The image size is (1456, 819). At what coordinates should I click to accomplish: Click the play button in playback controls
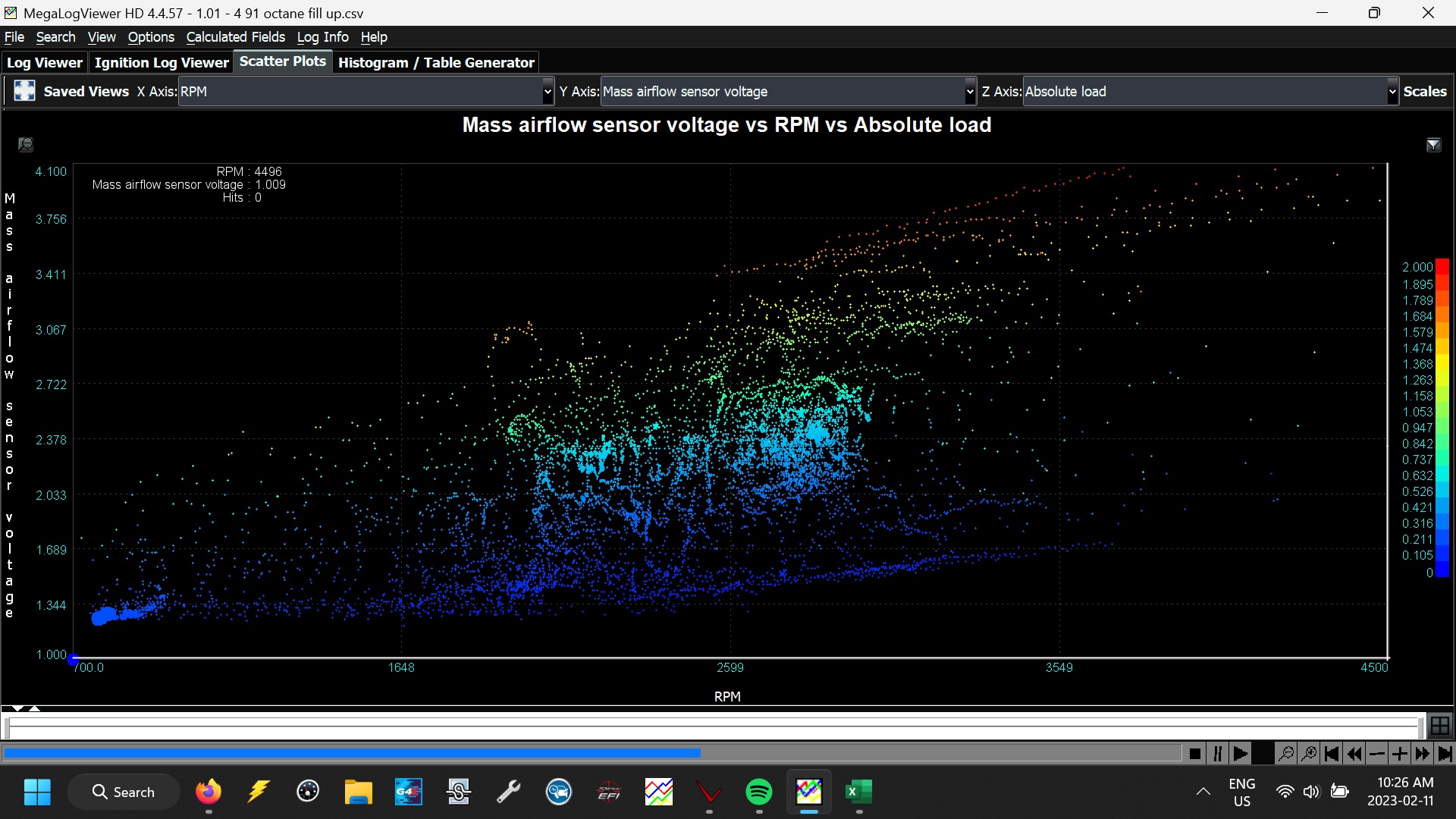tap(1241, 752)
